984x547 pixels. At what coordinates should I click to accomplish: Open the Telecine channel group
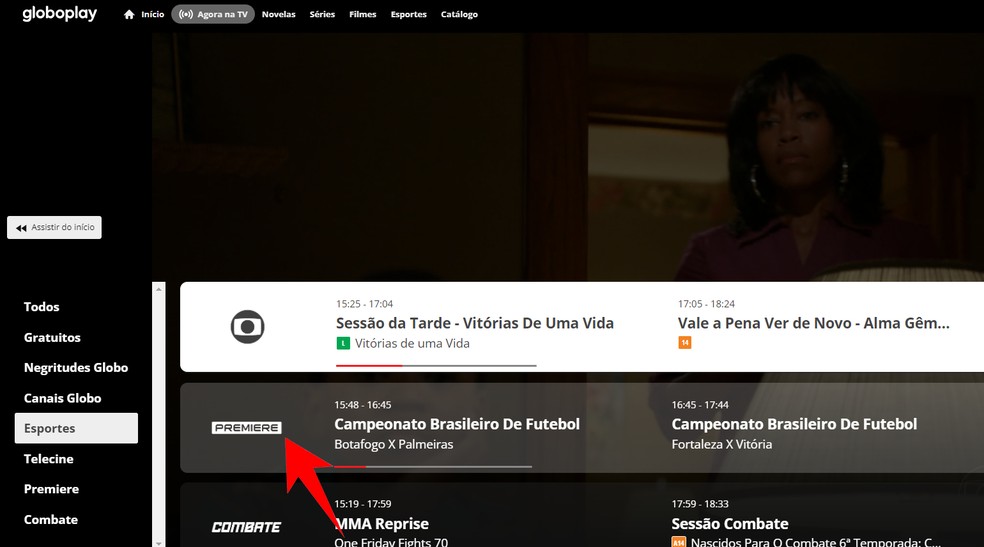tap(48, 459)
